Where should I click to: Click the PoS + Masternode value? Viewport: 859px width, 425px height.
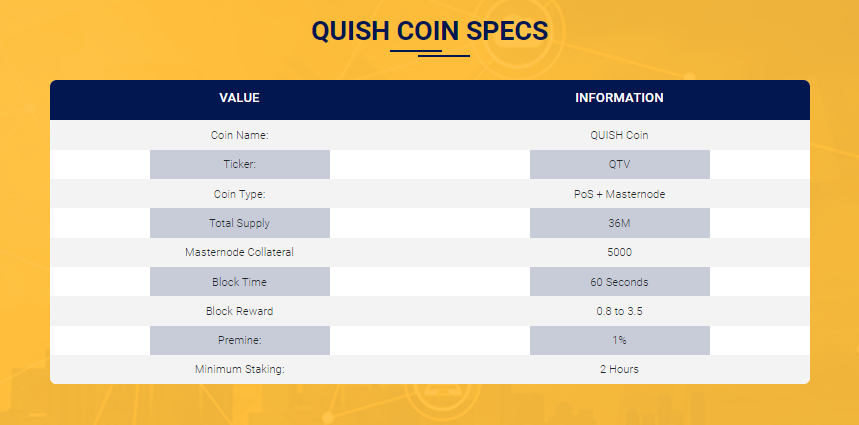pos(619,194)
